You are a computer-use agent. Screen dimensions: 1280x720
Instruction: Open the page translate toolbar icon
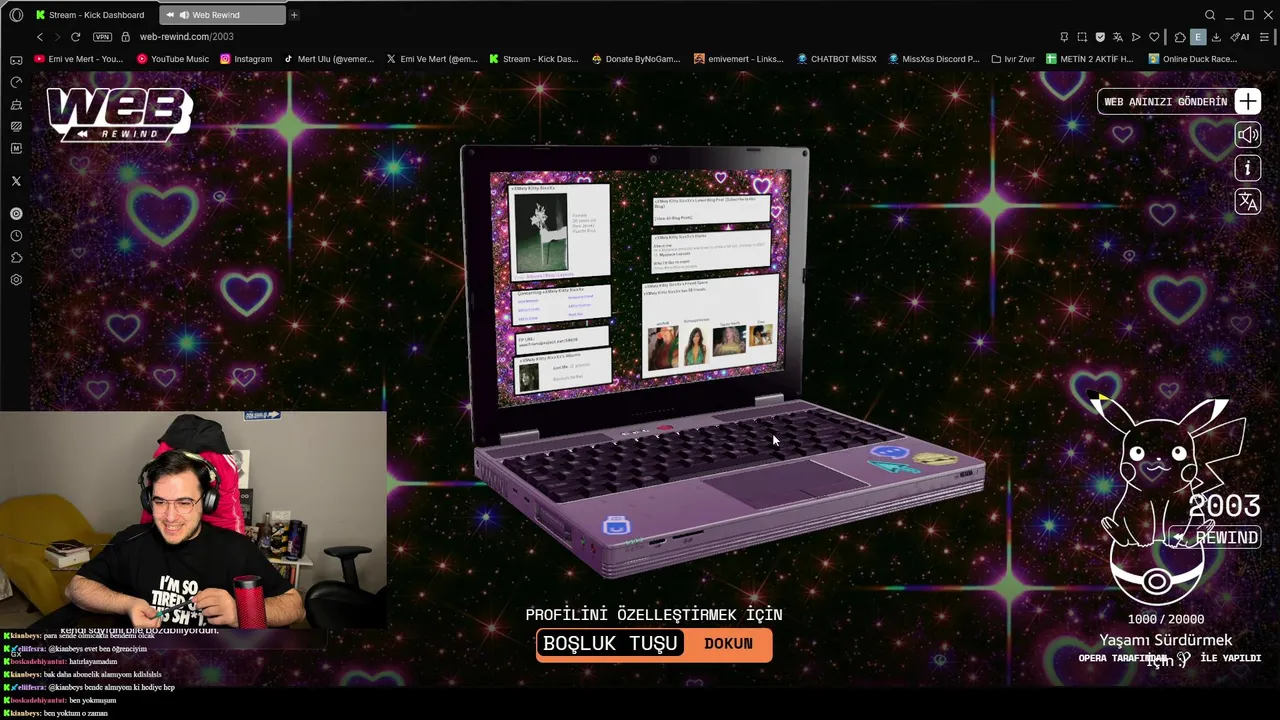1118,37
